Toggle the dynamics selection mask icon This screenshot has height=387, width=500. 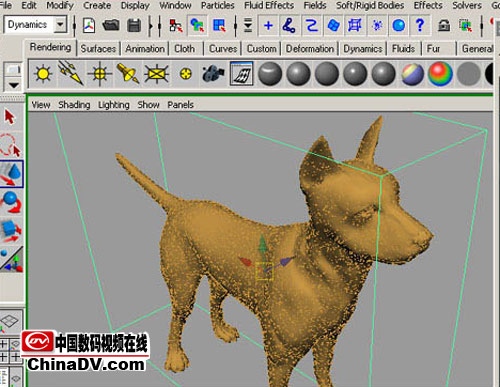(x=377, y=25)
